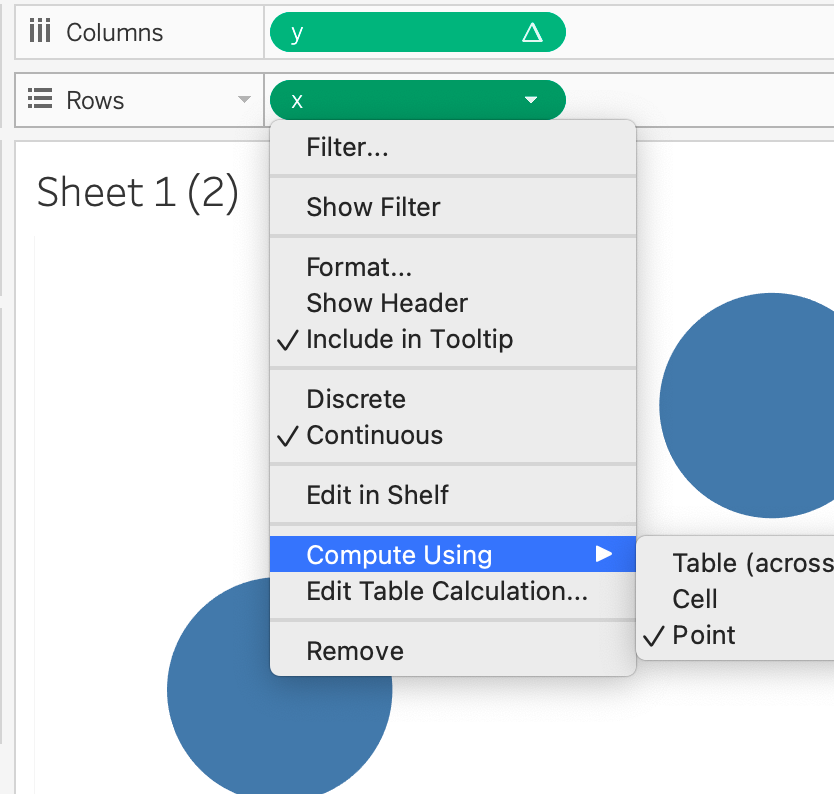The image size is (834, 794).
Task: Choose Point in Compute Using submenu
Action: click(704, 635)
